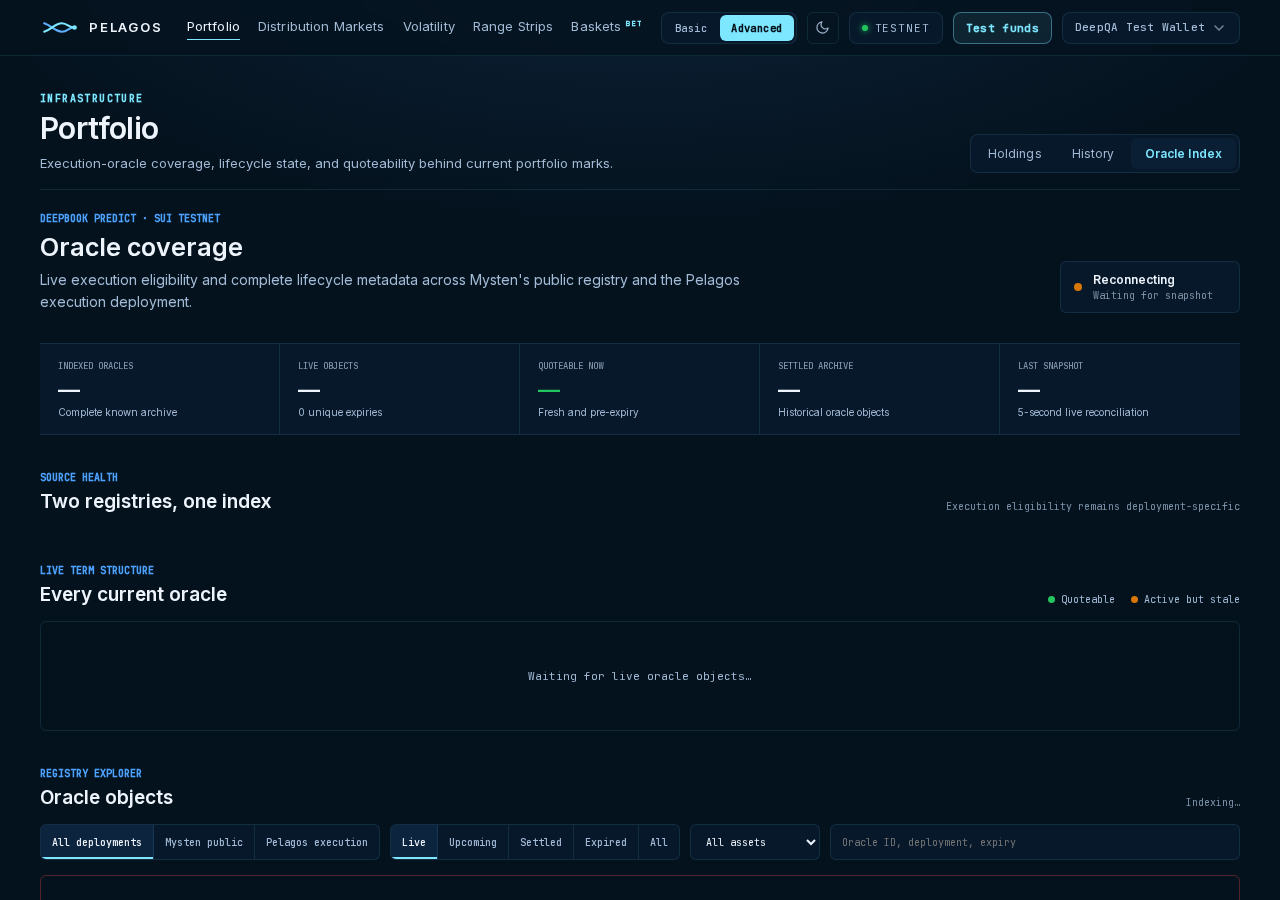Click the Indexed Oracles stat card
1280x900 pixels.
160,389
